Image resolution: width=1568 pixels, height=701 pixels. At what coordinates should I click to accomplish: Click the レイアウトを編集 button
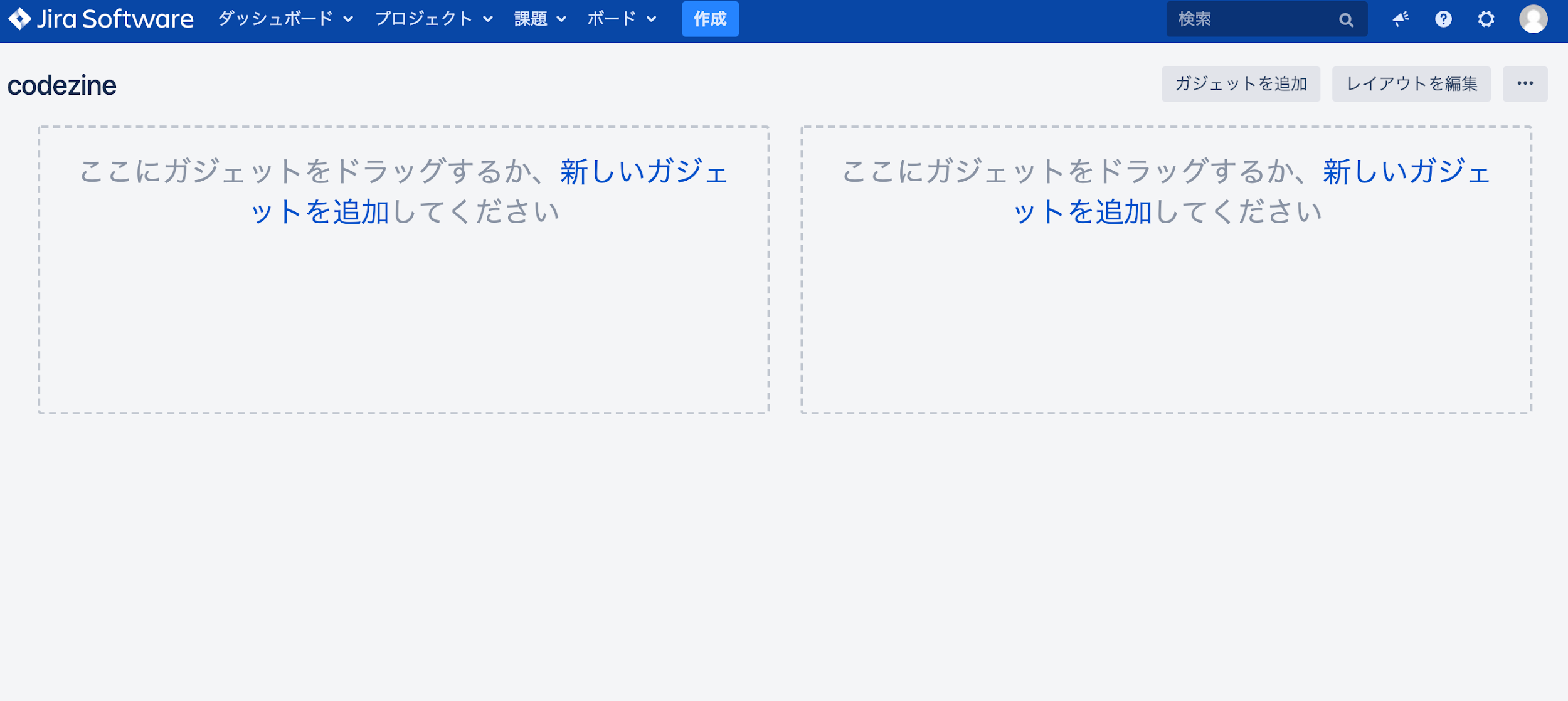coord(1411,84)
